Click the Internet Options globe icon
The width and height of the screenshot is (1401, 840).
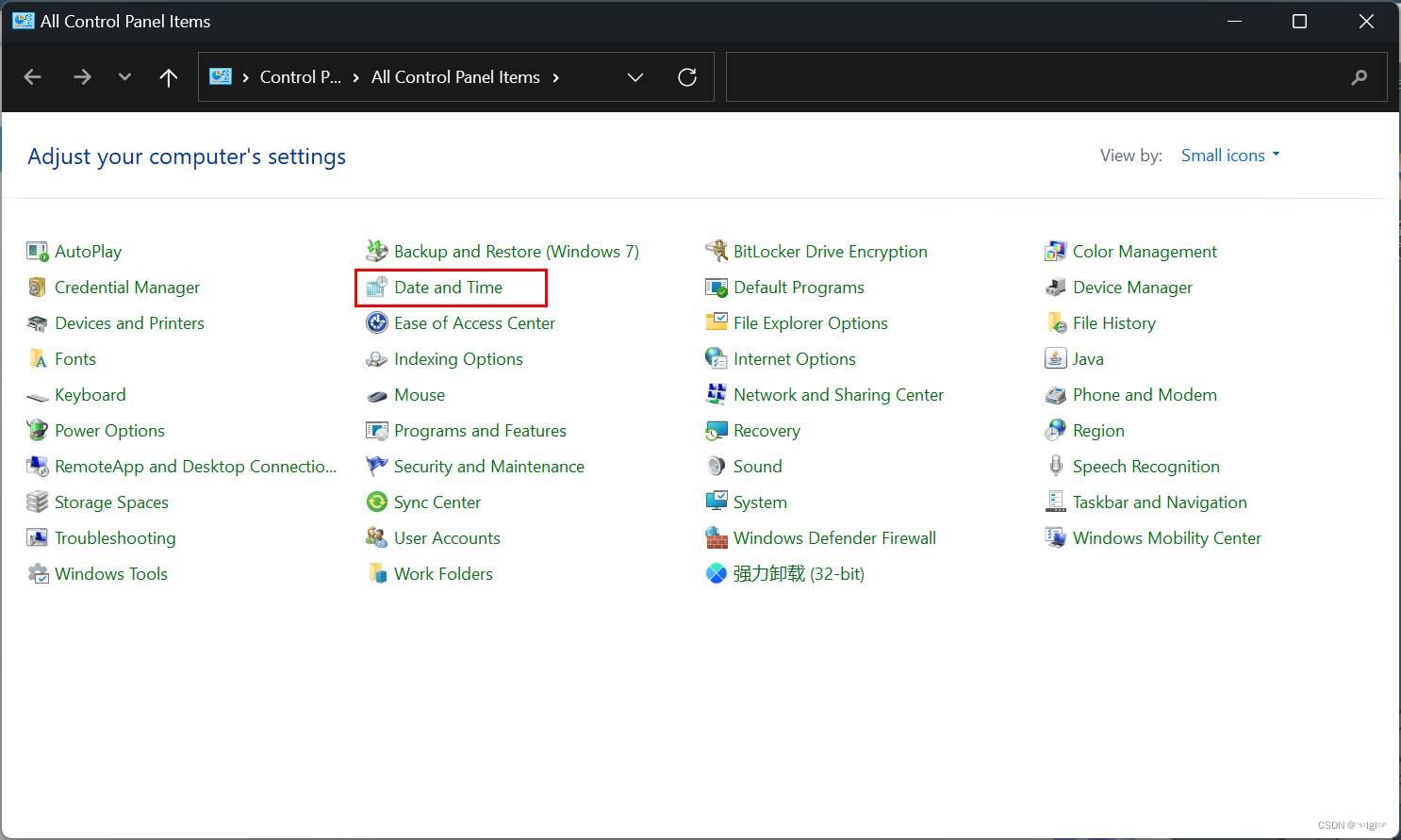(x=717, y=359)
